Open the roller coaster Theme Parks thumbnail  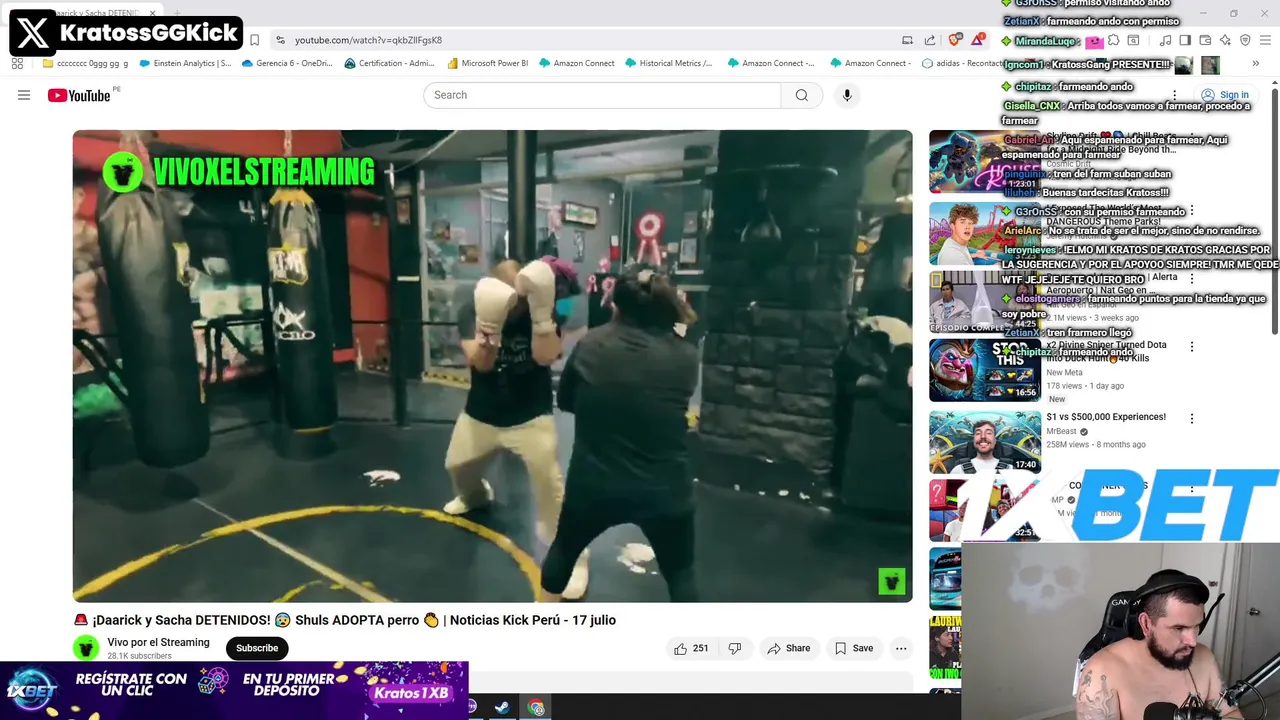pyautogui.click(x=984, y=234)
